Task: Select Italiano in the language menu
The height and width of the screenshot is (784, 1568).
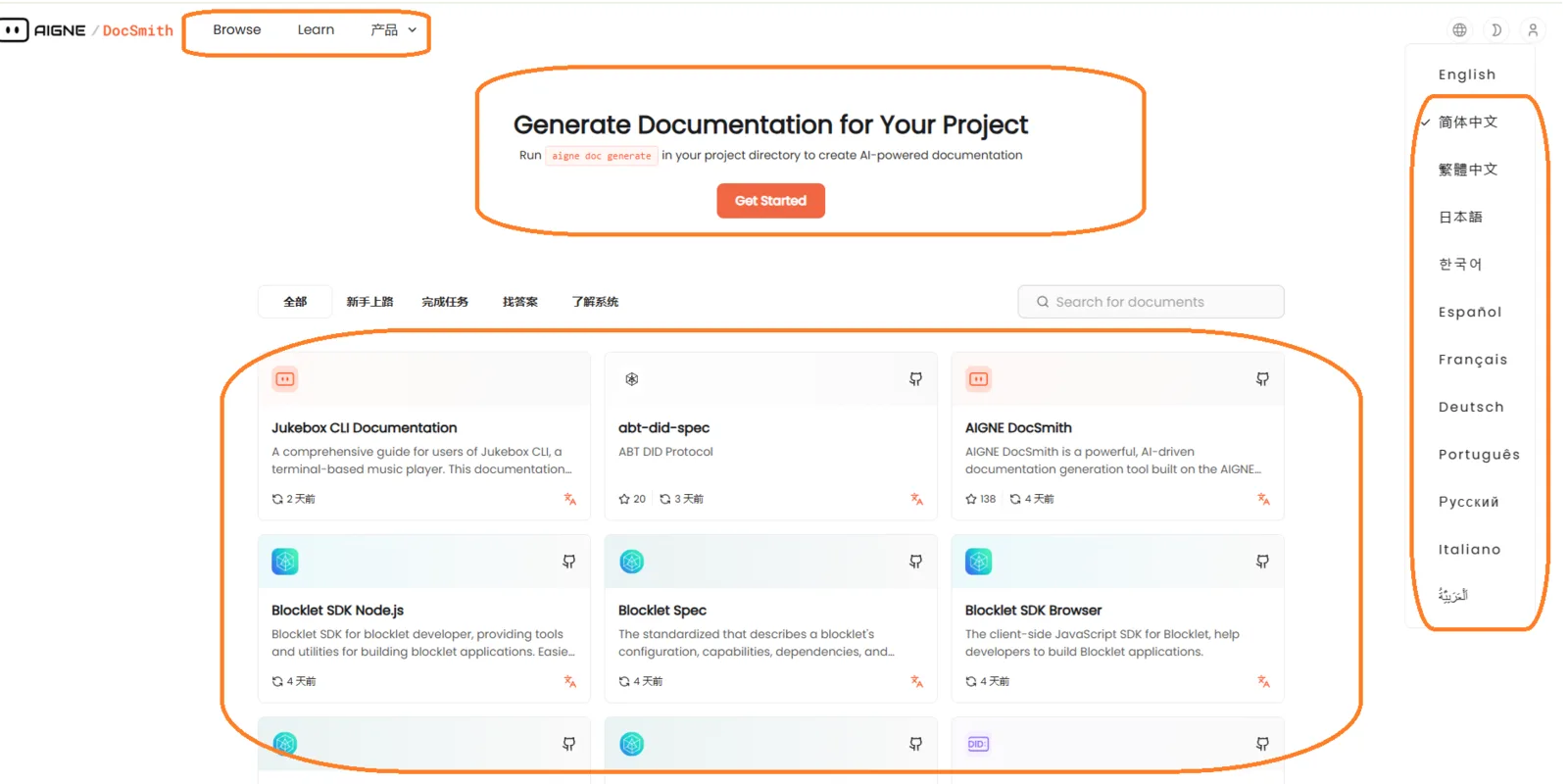Action: tap(1470, 550)
